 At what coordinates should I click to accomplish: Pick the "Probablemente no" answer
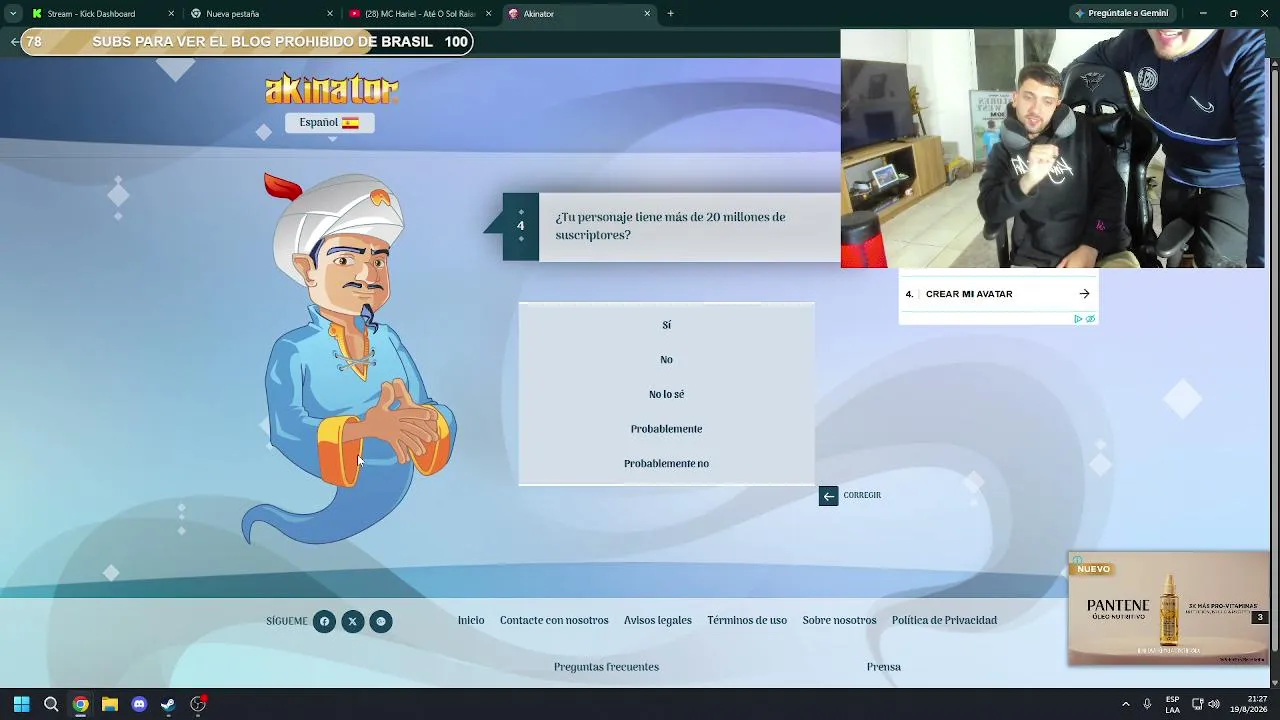click(x=666, y=464)
